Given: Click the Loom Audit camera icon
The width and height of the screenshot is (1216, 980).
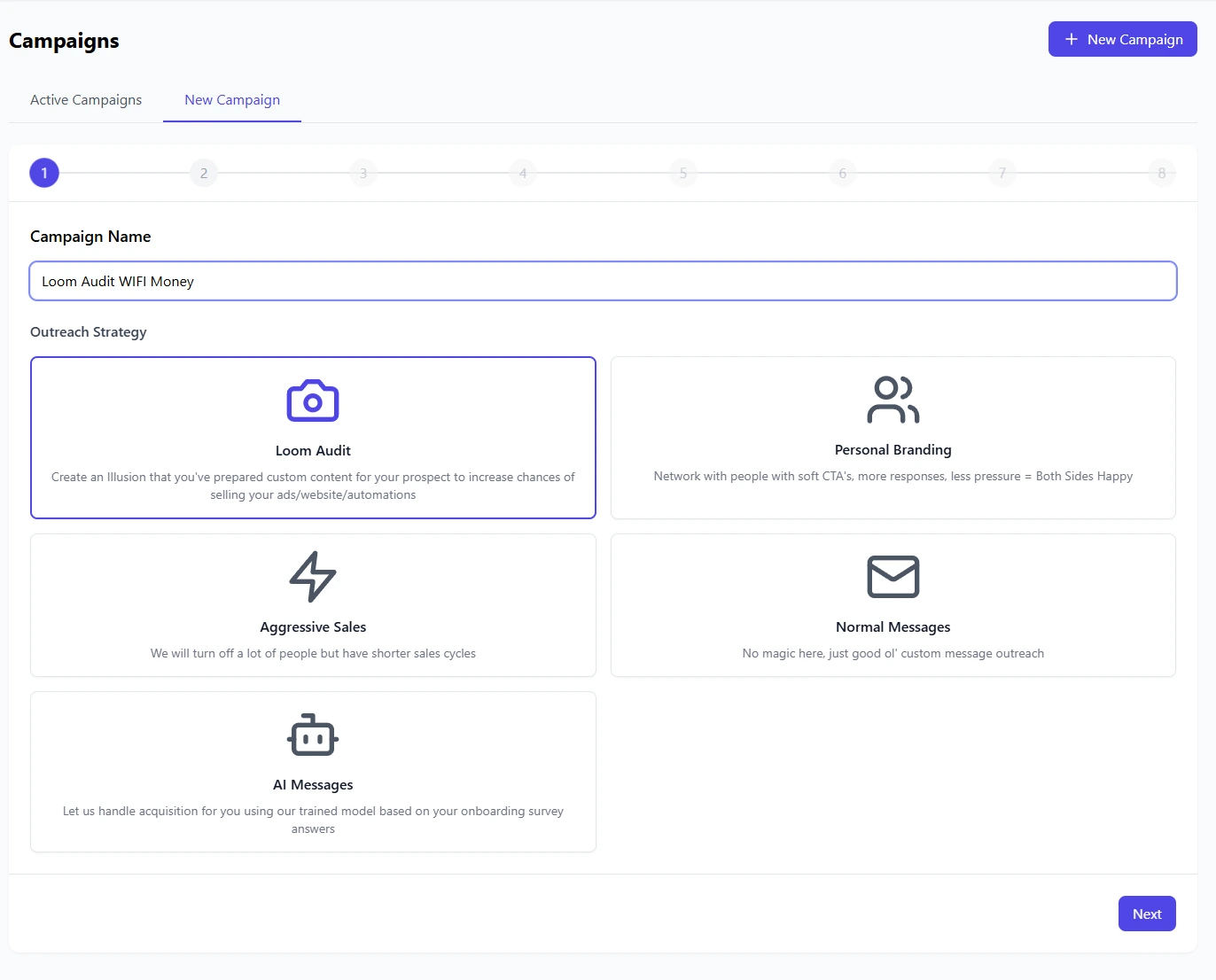Looking at the screenshot, I should point(313,401).
